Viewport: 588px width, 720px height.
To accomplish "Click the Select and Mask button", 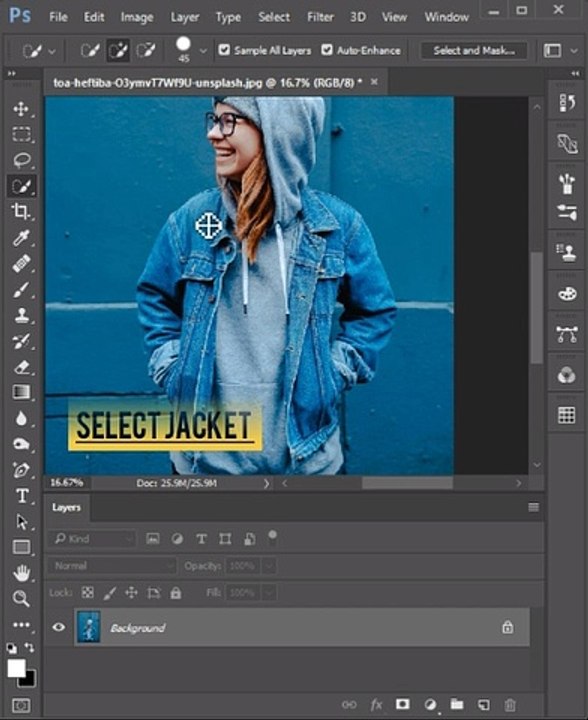I will (x=474, y=51).
